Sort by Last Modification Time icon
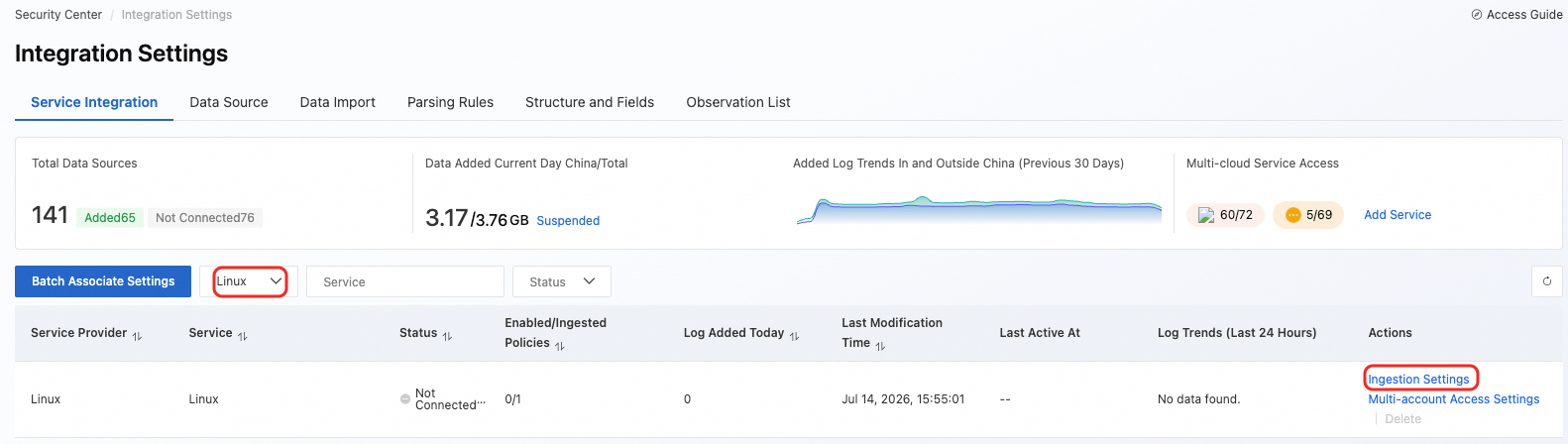Image resolution: width=1568 pixels, height=444 pixels. point(880,346)
